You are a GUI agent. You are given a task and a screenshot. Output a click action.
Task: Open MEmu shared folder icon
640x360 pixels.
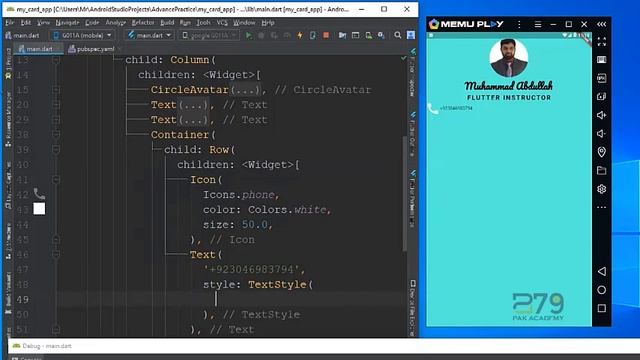pos(602,171)
